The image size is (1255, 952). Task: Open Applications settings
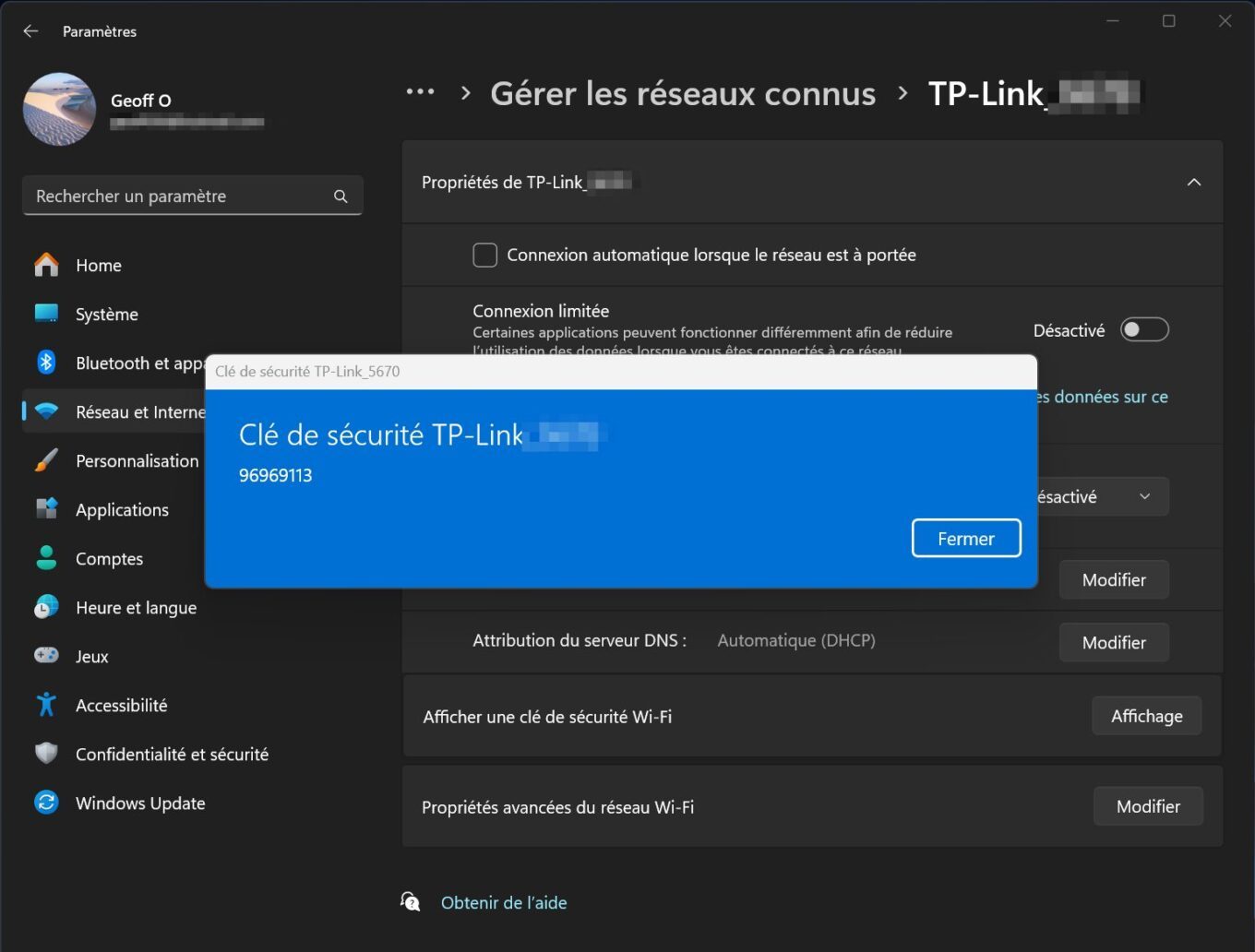[x=114, y=510]
